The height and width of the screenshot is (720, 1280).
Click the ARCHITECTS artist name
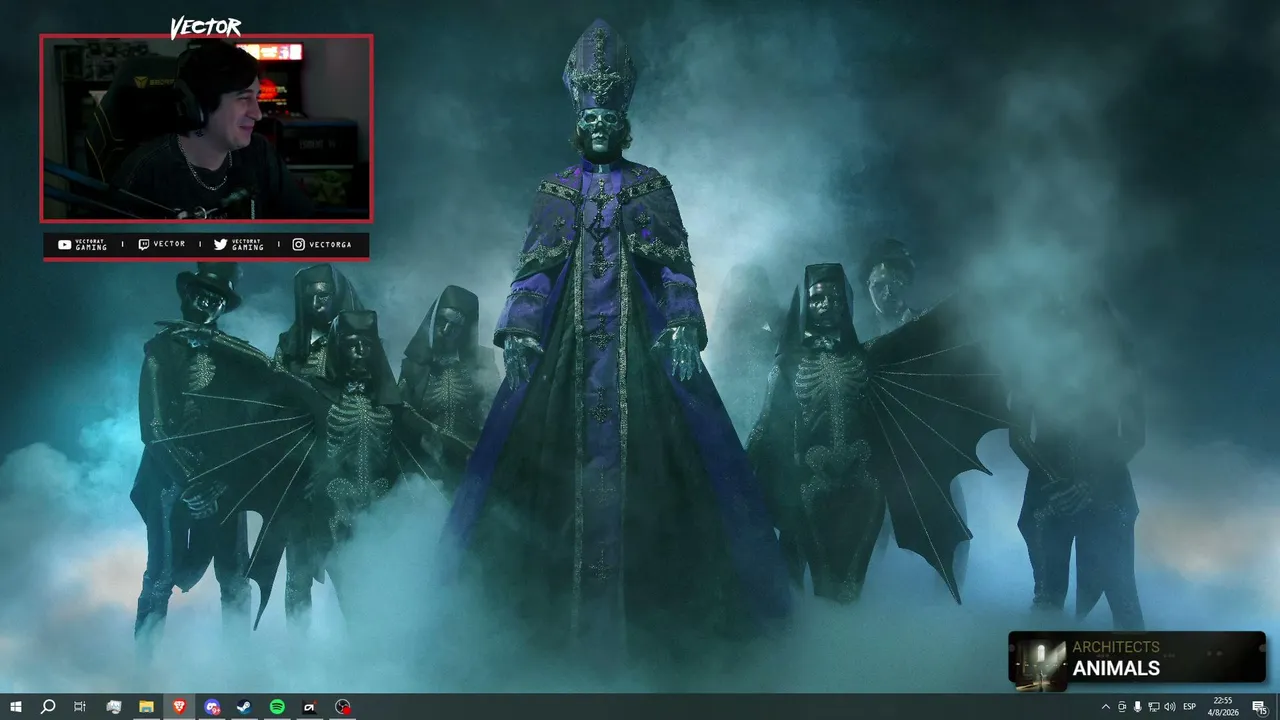point(1116,647)
